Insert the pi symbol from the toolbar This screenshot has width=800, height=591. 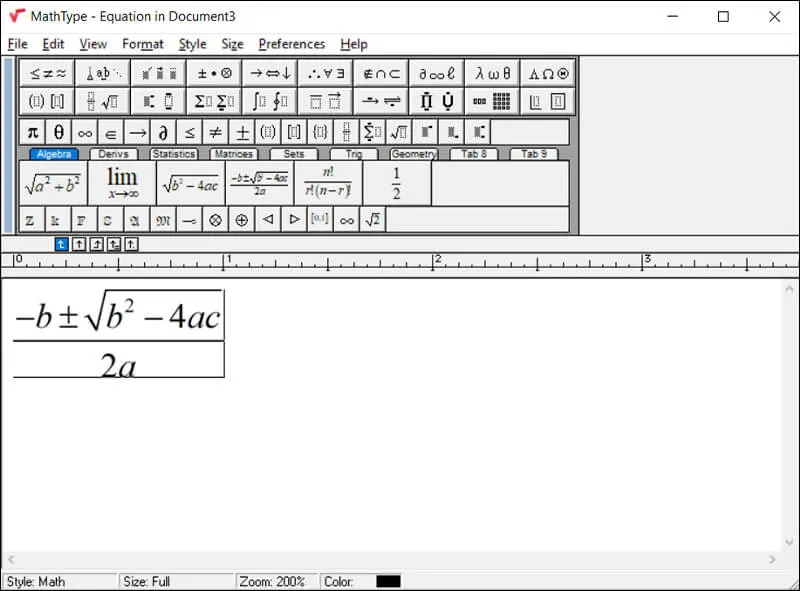[31, 131]
